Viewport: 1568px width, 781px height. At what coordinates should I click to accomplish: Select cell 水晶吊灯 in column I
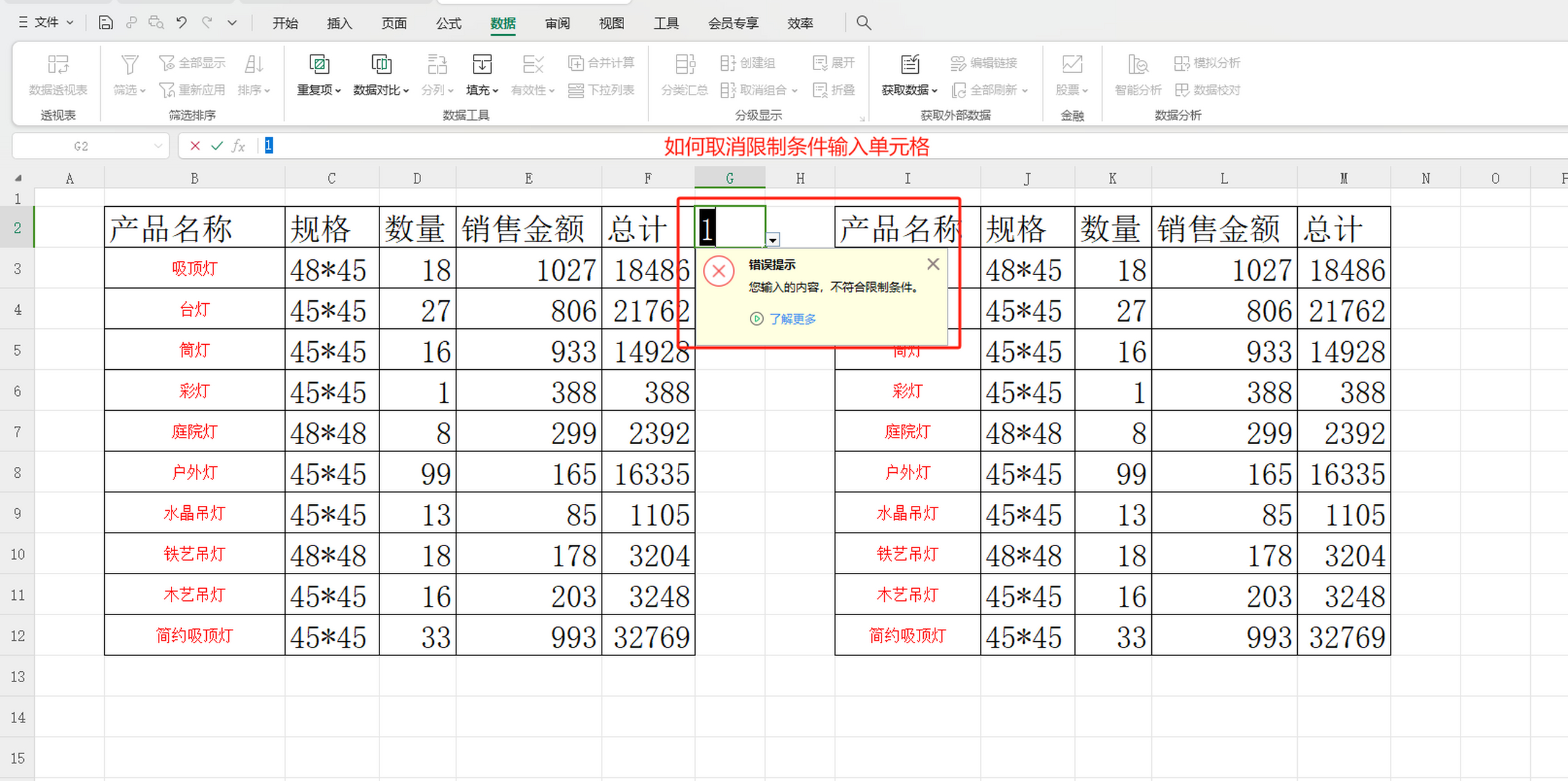(x=907, y=513)
